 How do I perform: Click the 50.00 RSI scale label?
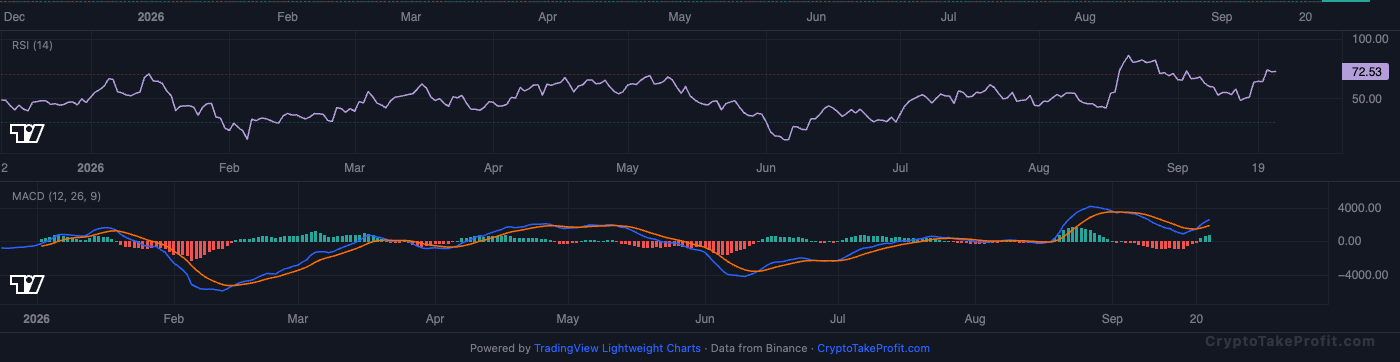pos(1367,99)
